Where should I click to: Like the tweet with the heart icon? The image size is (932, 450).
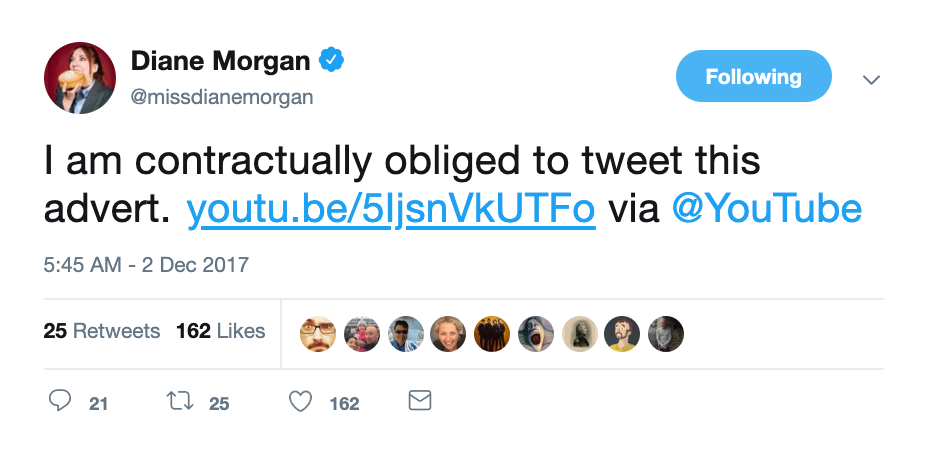(300, 402)
